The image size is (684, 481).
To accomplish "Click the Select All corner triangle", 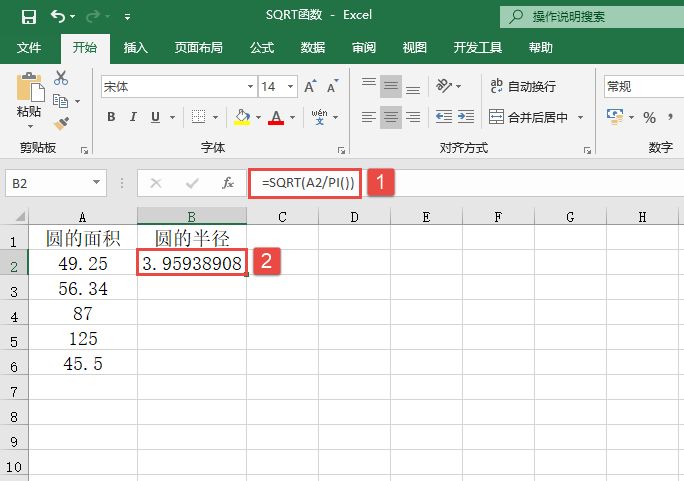I will point(20,216).
